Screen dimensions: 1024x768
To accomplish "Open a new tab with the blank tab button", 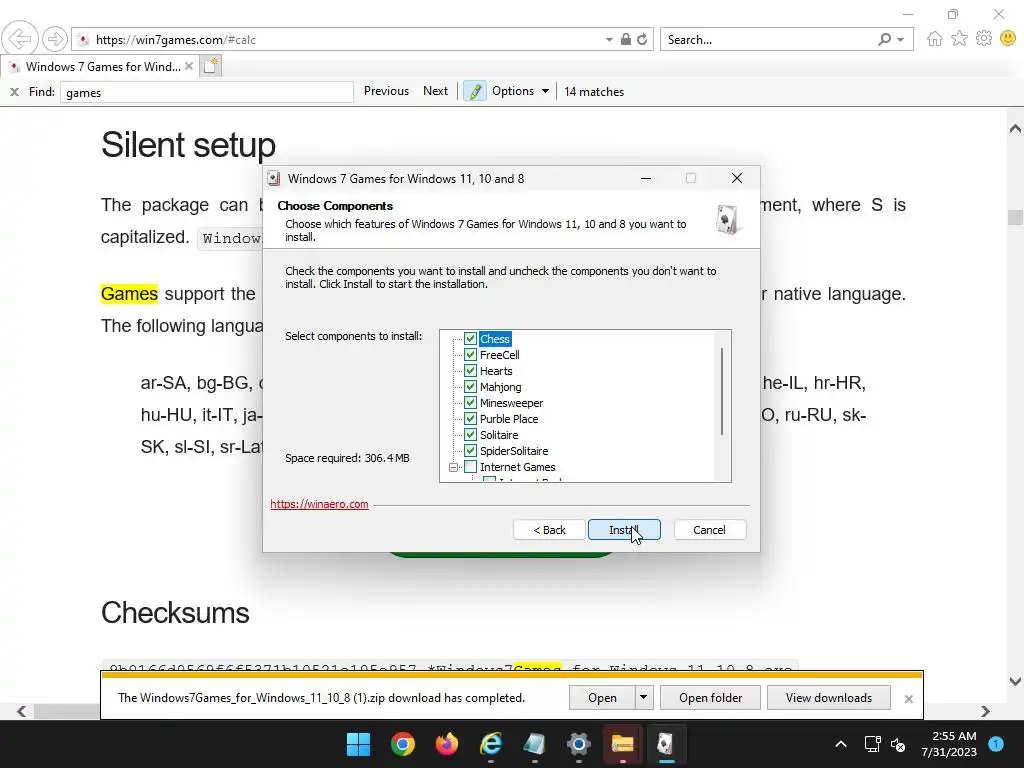I will point(210,66).
